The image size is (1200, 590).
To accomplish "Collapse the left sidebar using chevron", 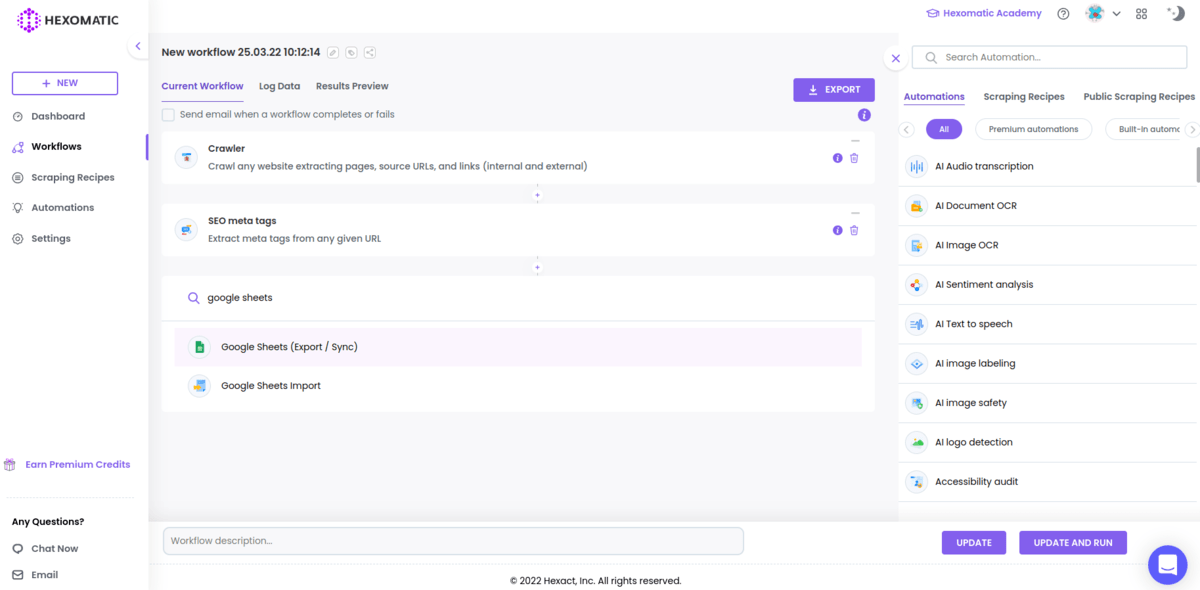I will [138, 46].
